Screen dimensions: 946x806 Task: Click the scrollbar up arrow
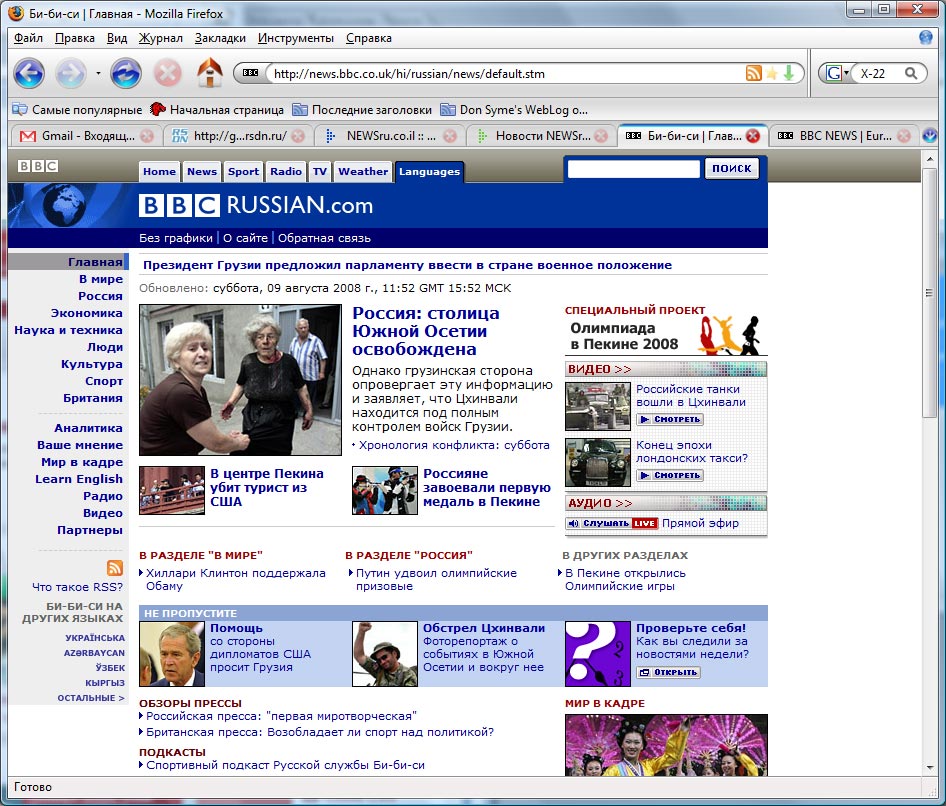click(929, 158)
